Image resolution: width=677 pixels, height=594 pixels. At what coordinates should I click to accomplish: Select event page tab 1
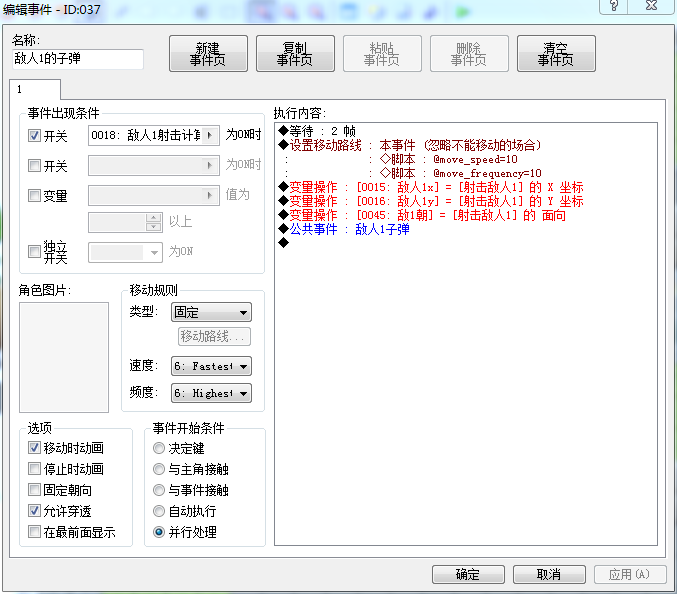click(x=35, y=89)
